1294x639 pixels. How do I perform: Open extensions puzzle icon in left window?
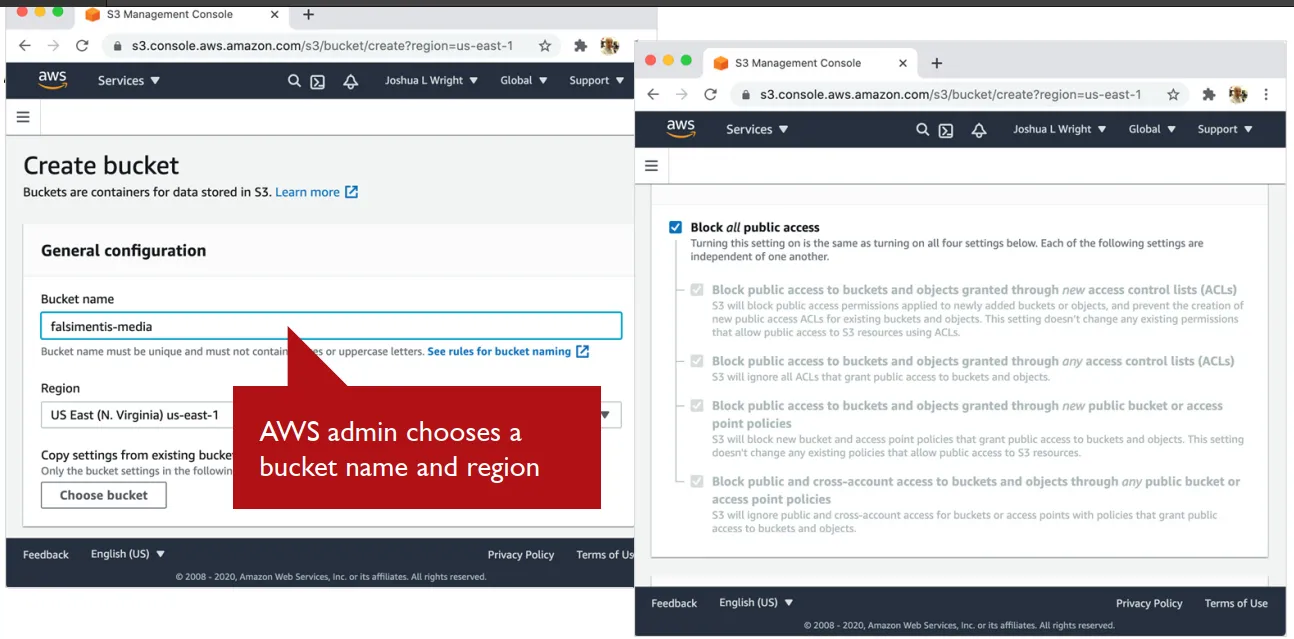click(x=580, y=46)
